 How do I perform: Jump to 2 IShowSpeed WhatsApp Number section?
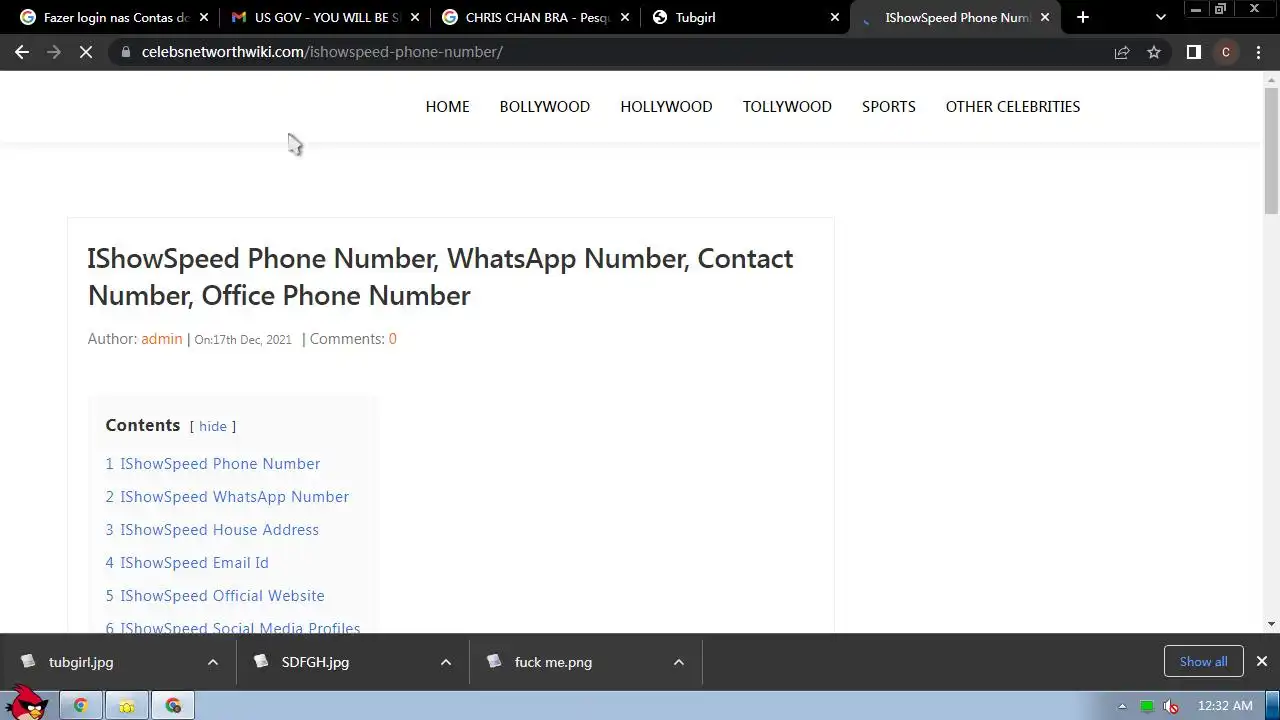[x=227, y=497]
